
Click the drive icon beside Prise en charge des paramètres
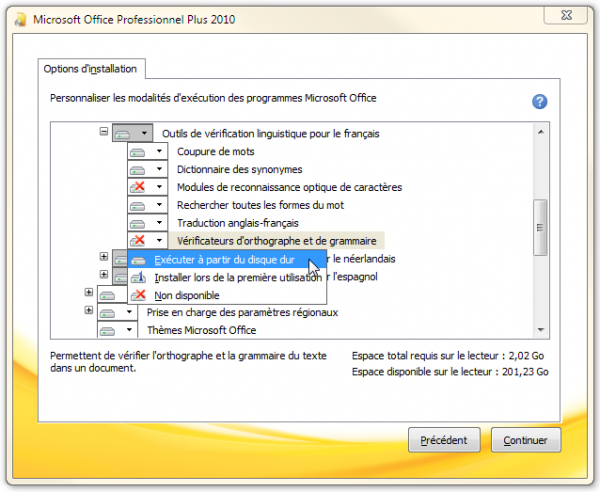click(x=108, y=313)
